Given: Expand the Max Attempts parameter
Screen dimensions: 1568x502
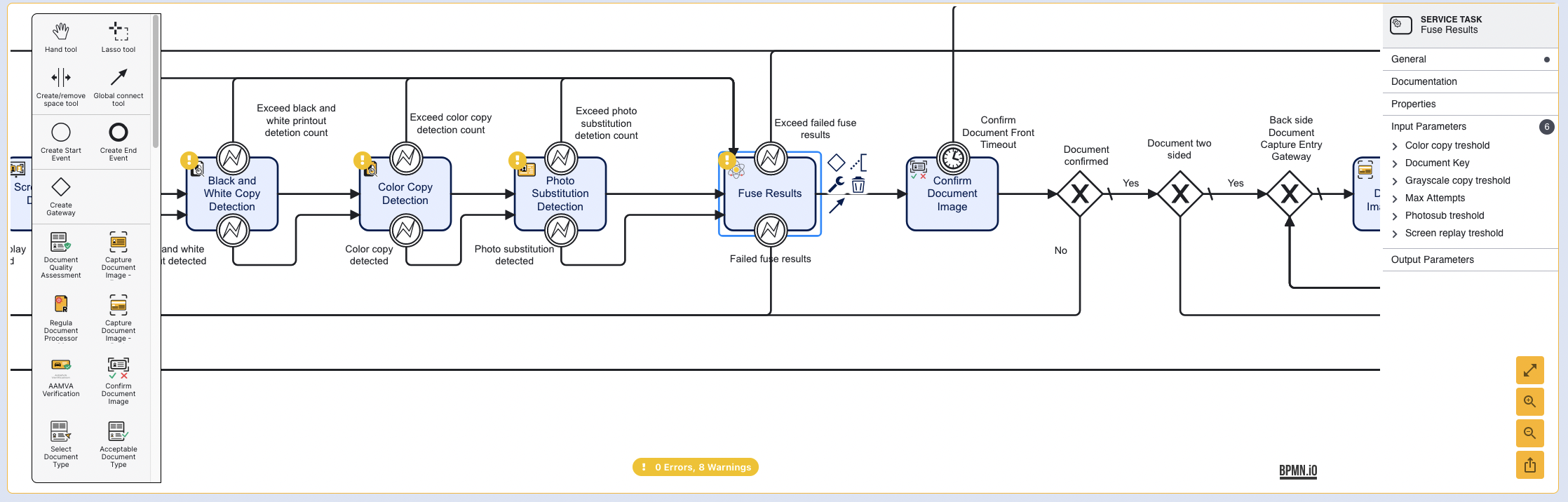Looking at the screenshot, I should 1395,198.
